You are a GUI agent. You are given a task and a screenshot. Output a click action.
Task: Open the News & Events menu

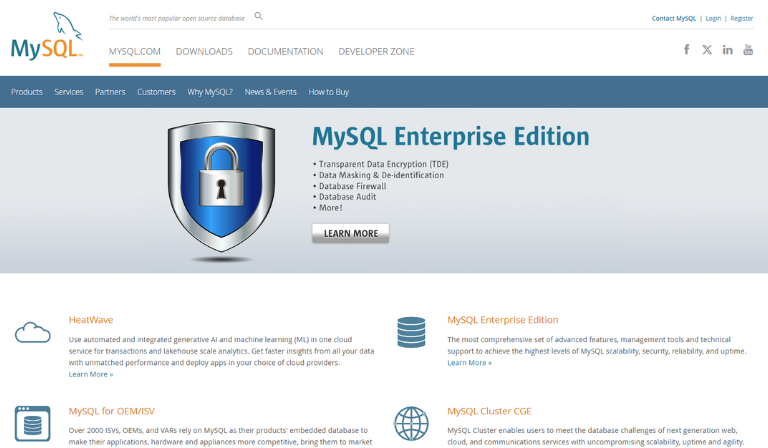click(x=270, y=92)
